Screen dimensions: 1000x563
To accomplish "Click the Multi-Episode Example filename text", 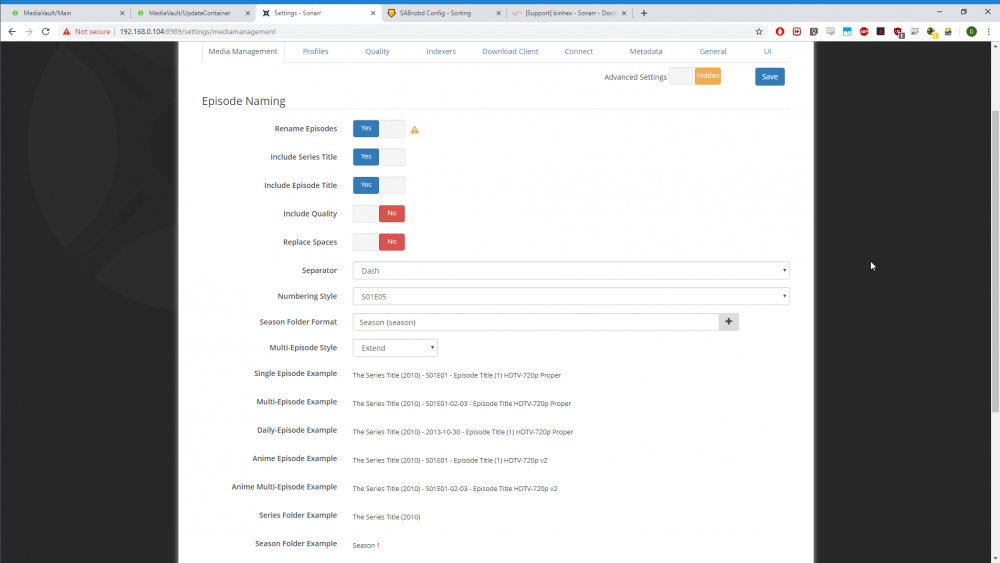I will [462, 404].
